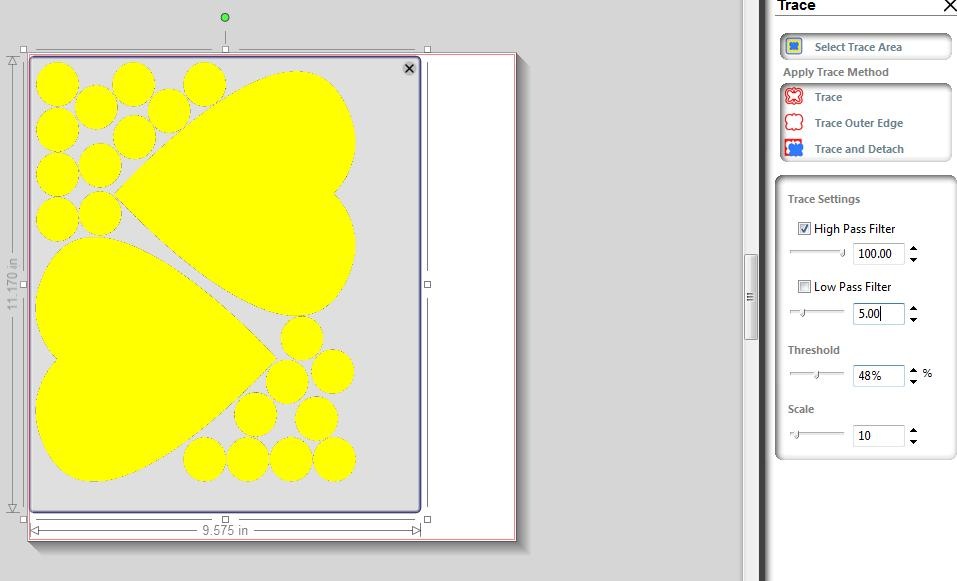
Task: Click the Select Trace Area icon
Action: tap(793, 46)
